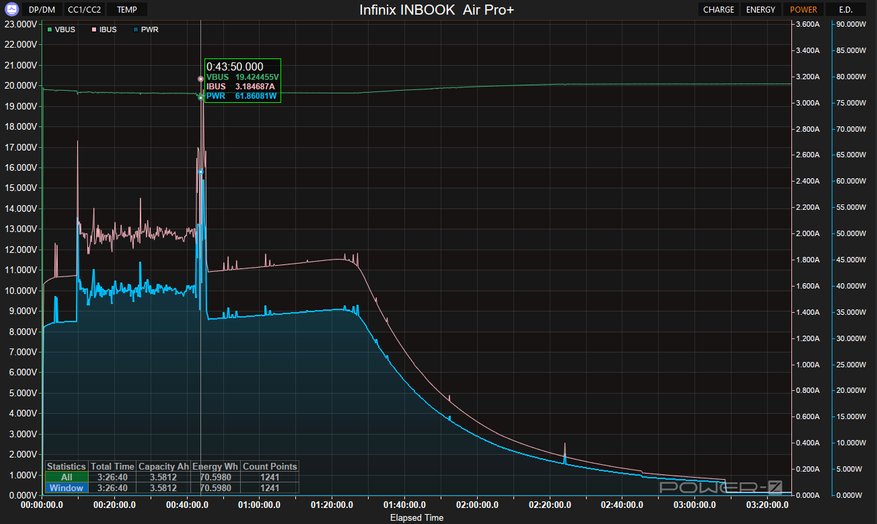The height and width of the screenshot is (524, 877).
Task: Click the 90.000W power axis label
Action: tap(851, 25)
